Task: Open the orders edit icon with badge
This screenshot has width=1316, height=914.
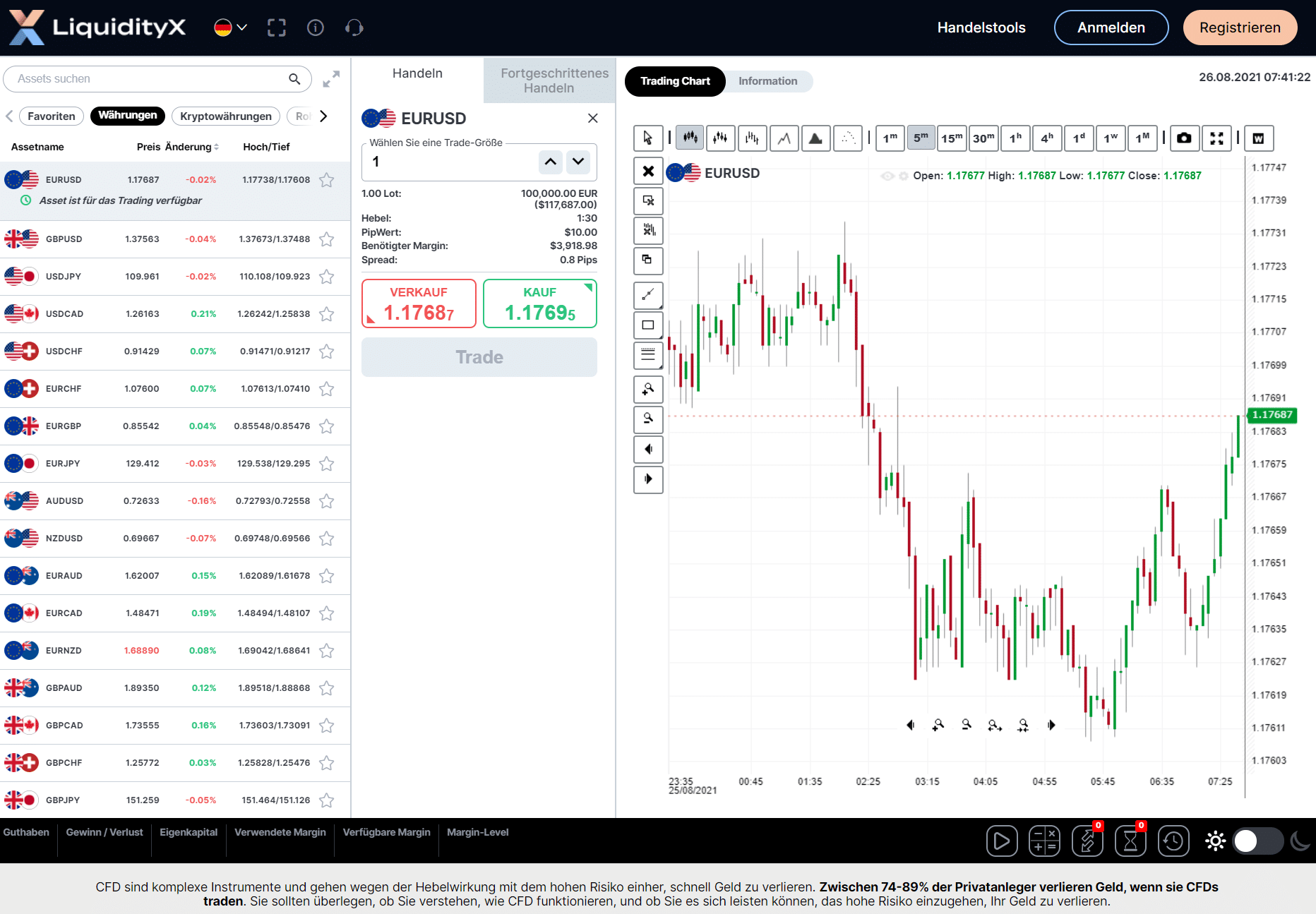Action: coord(1087,841)
